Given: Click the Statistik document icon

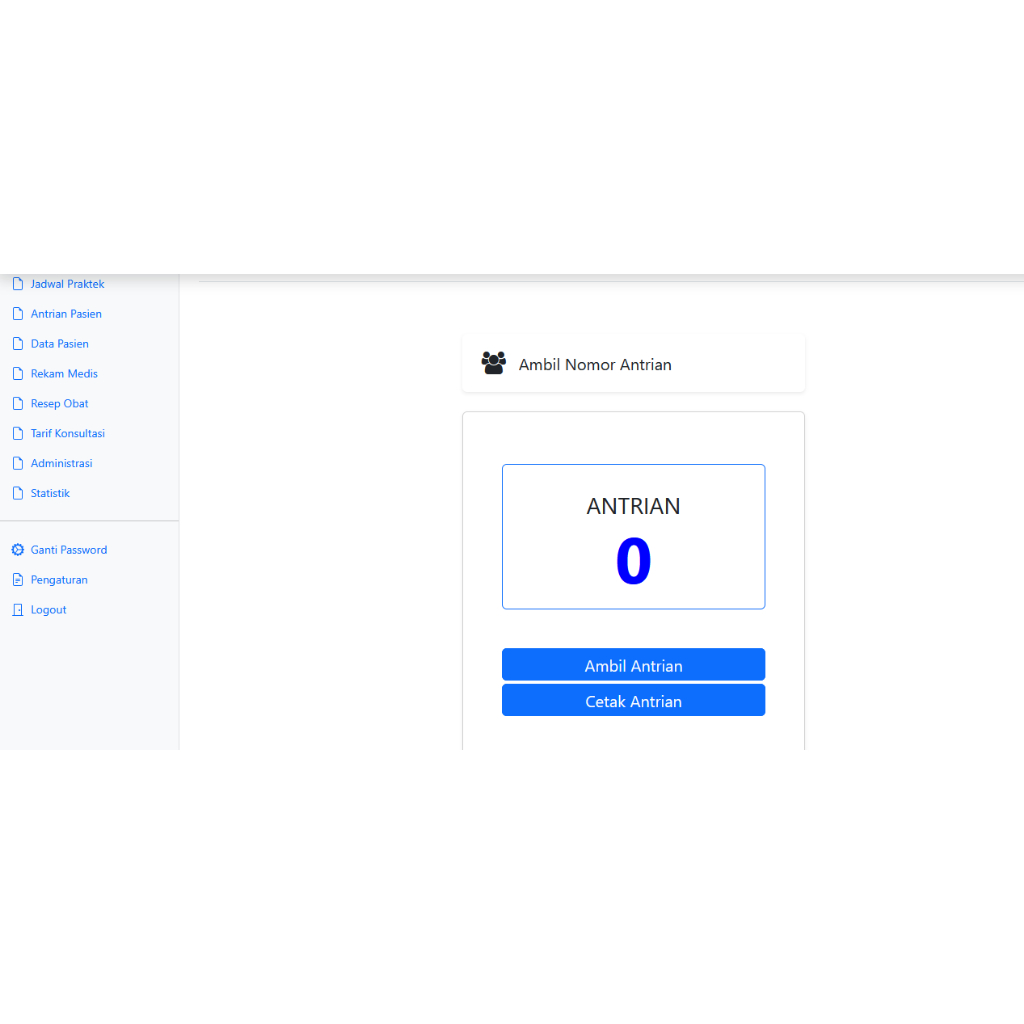Looking at the screenshot, I should pos(18,493).
